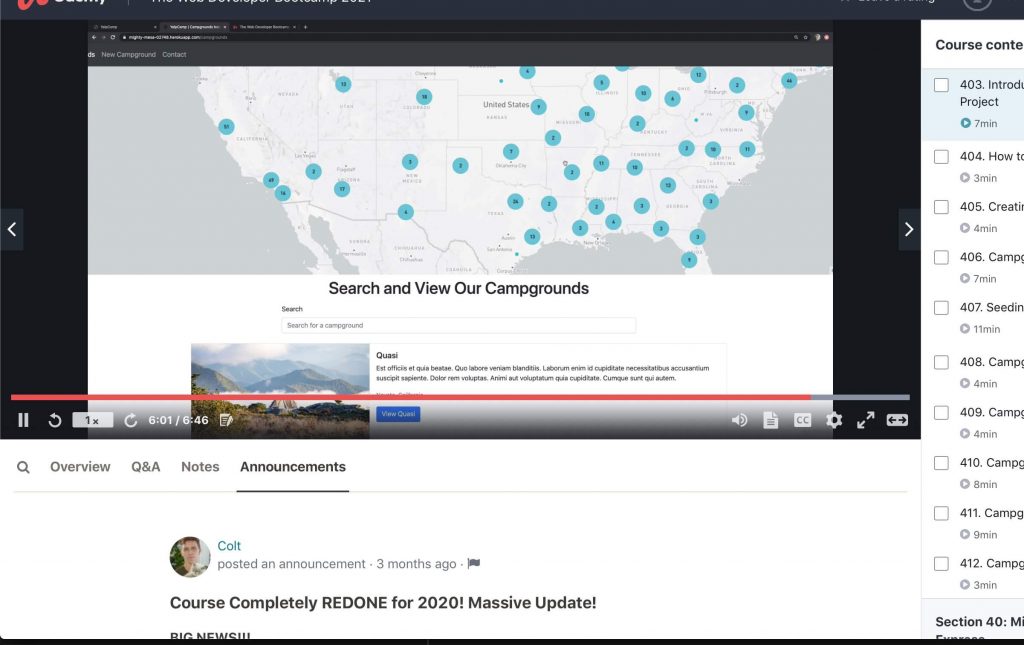Click the play icon beside 3min of lecture 404
Viewport: 1024px width, 645px height.
click(965, 178)
